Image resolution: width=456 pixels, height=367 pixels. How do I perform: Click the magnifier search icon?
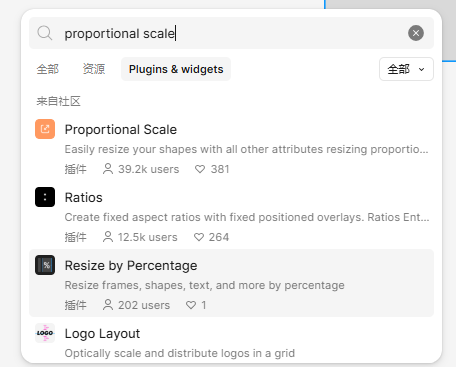[45, 33]
